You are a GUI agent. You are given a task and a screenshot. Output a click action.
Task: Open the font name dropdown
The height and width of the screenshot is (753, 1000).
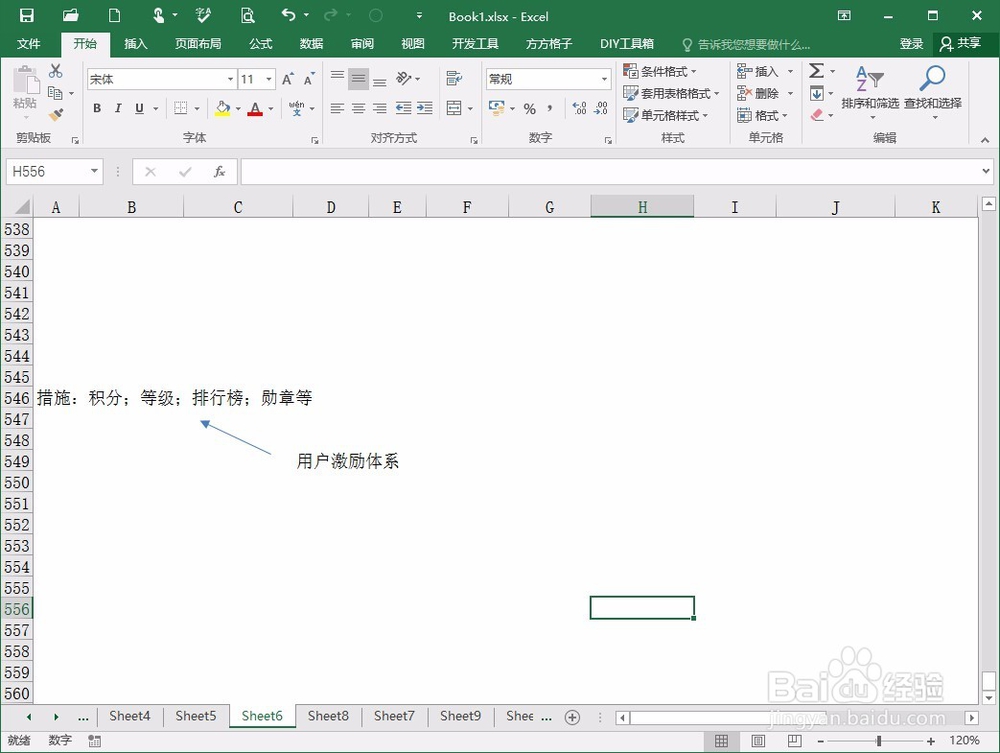230,79
